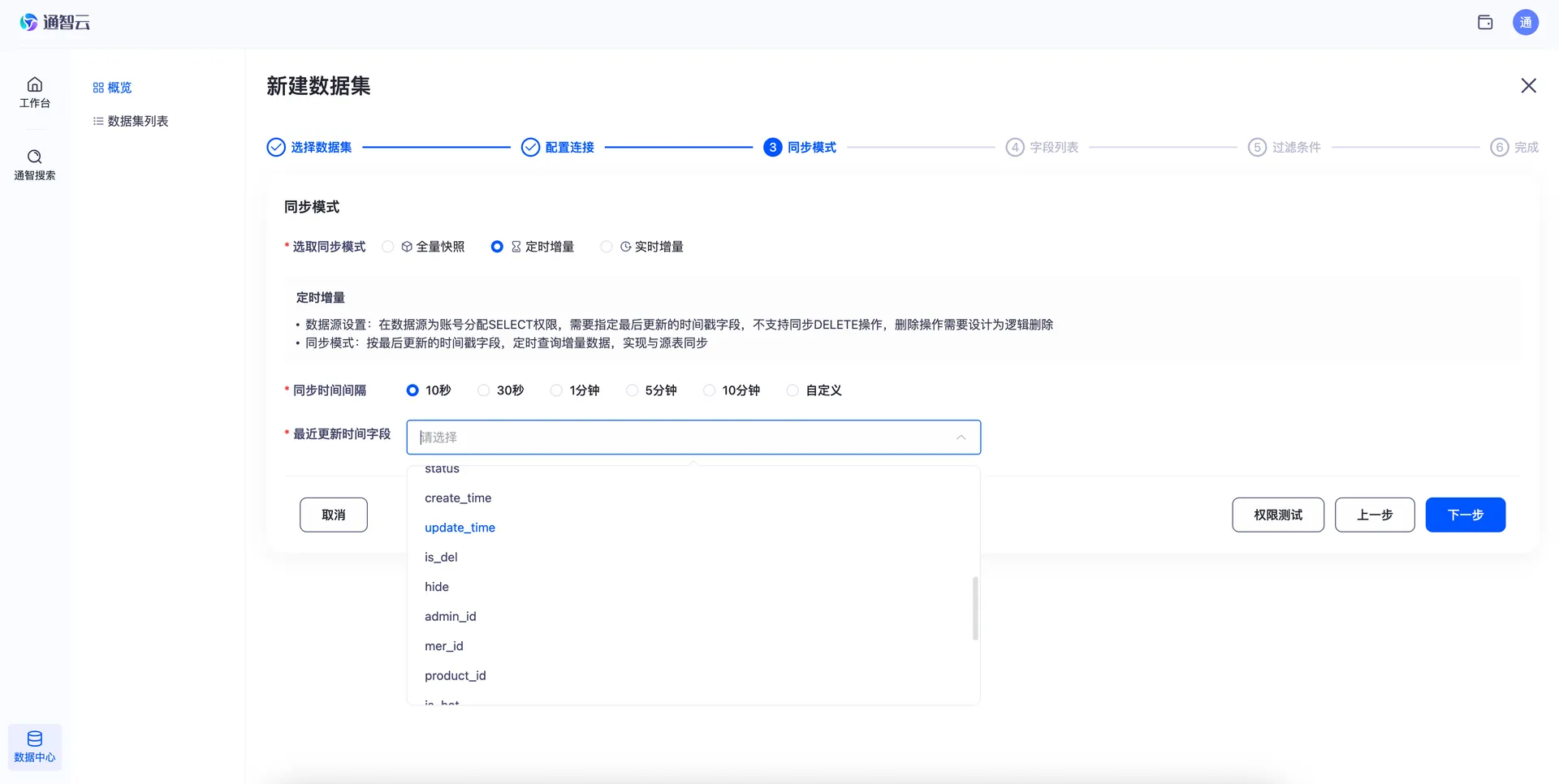
Task: Go to 工作台 home icon
Action: click(35, 84)
